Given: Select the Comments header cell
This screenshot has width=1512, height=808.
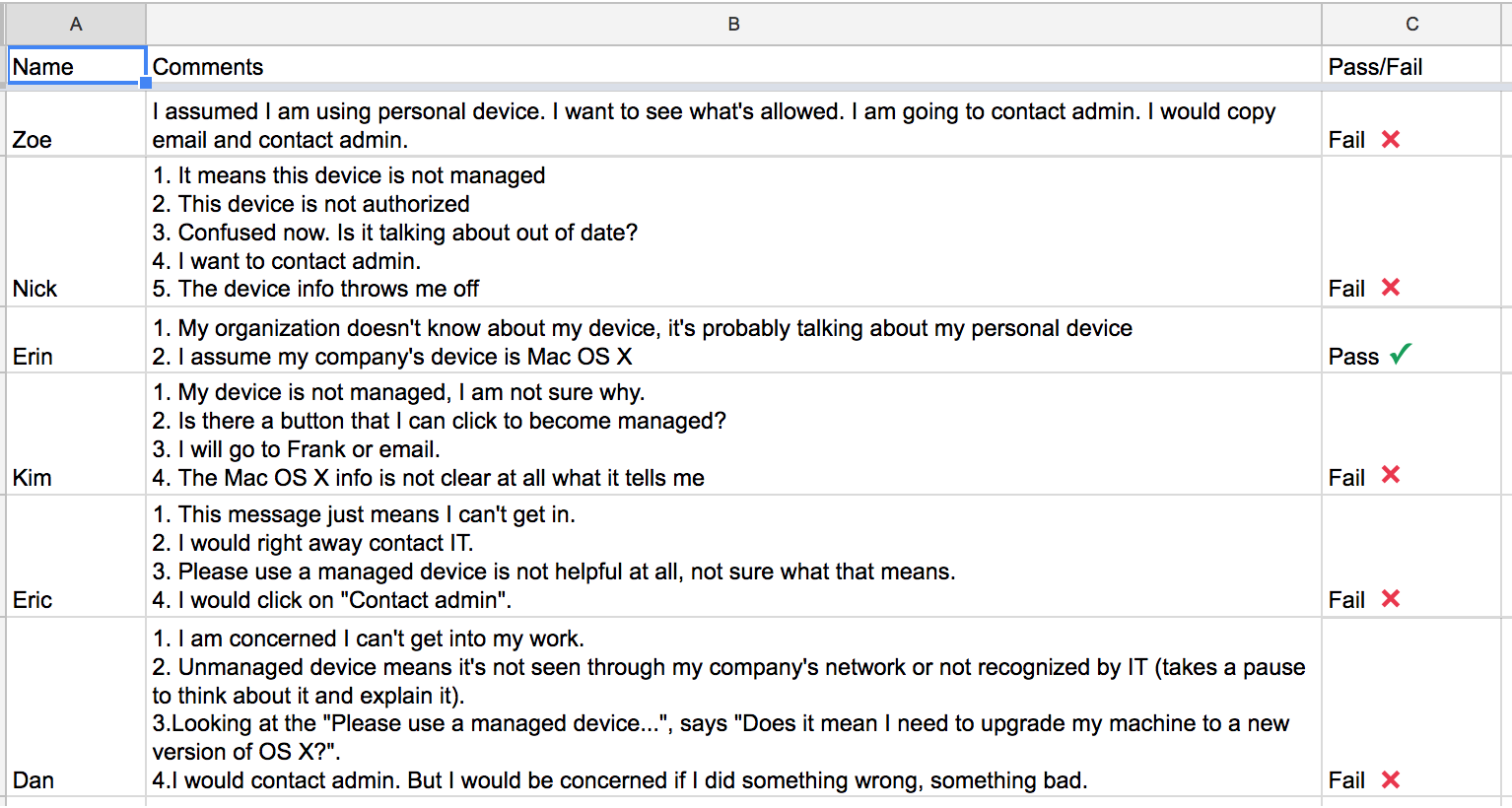Looking at the screenshot, I should [x=734, y=66].
